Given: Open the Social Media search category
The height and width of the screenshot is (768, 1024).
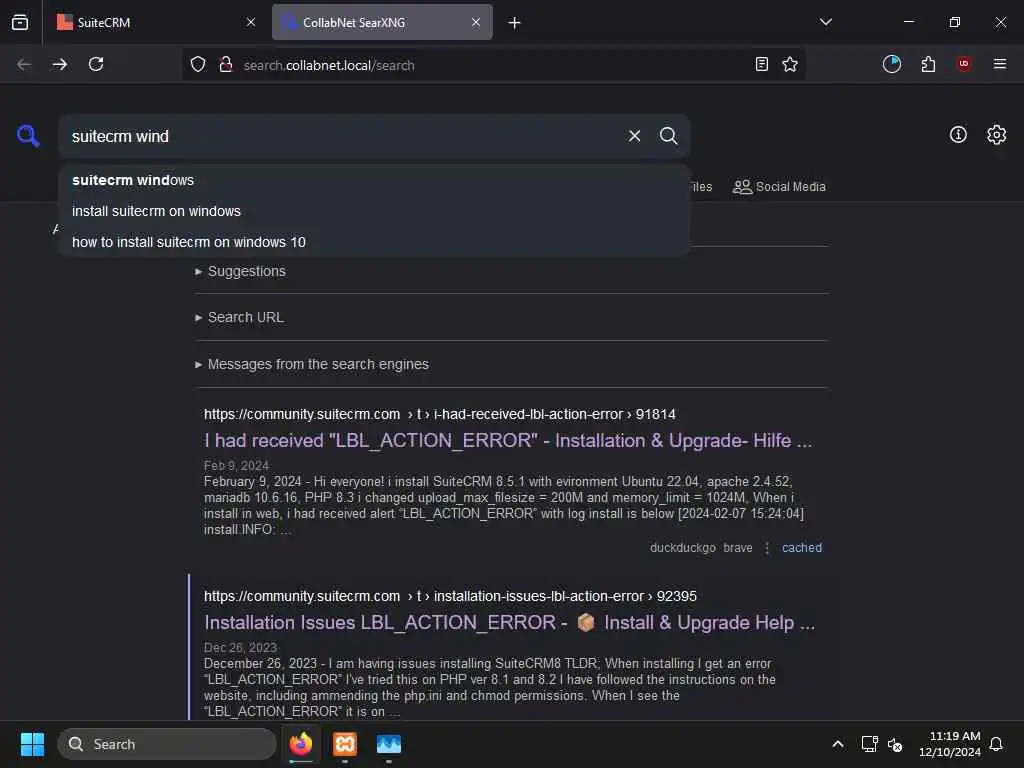Looking at the screenshot, I should (779, 187).
